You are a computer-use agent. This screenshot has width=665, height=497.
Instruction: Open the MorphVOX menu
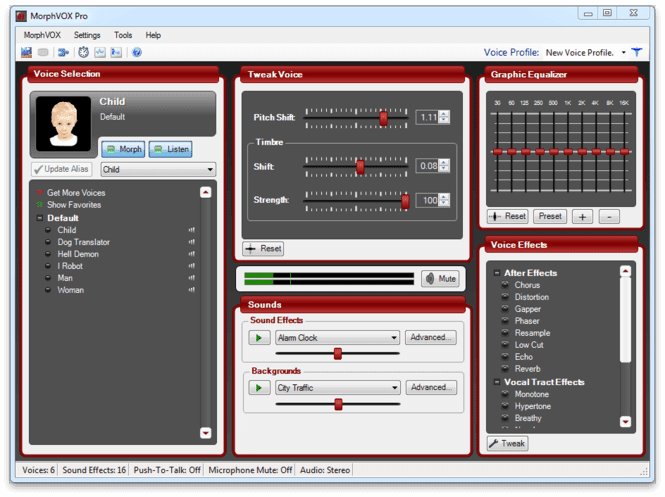click(x=42, y=35)
